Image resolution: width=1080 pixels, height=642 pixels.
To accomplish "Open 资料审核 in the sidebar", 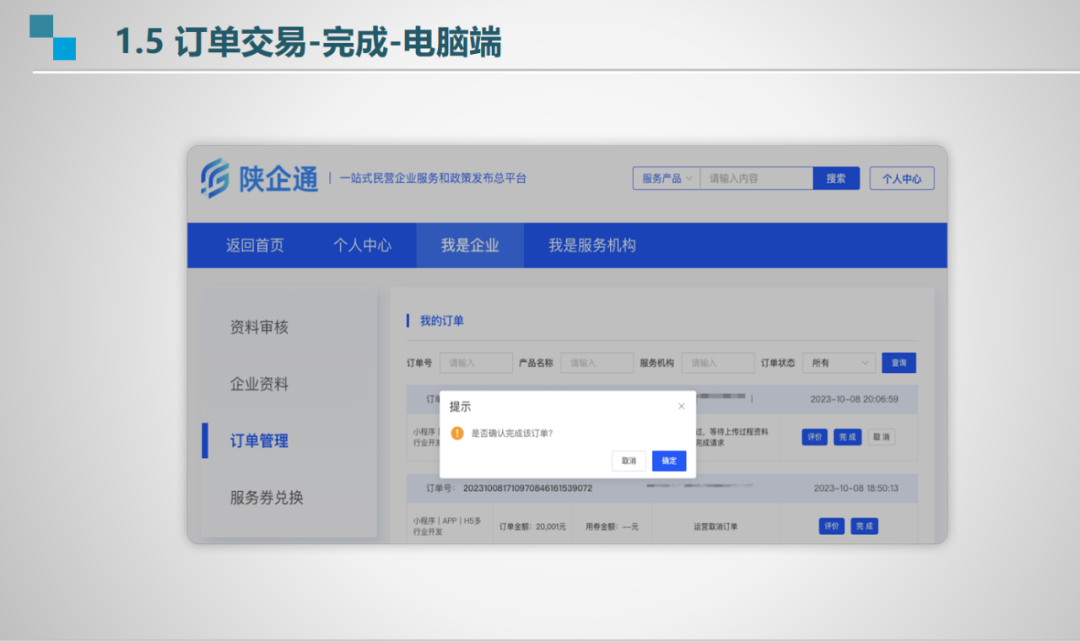I will (x=259, y=327).
